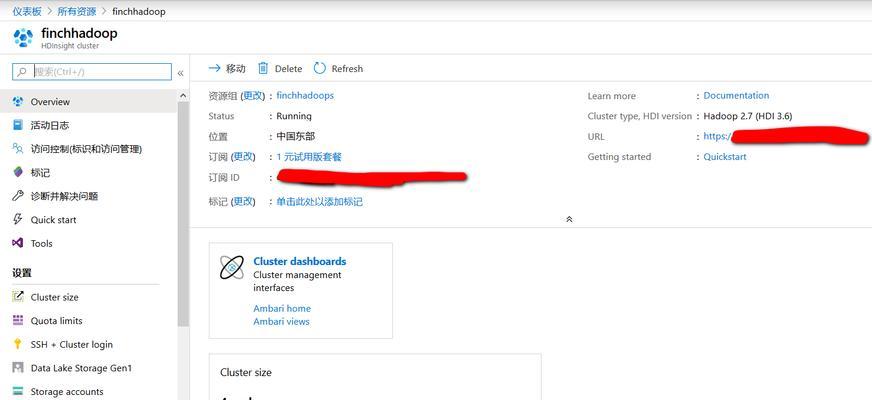
Task: Click the Cluster dashboards atom icon
Action: point(231,268)
